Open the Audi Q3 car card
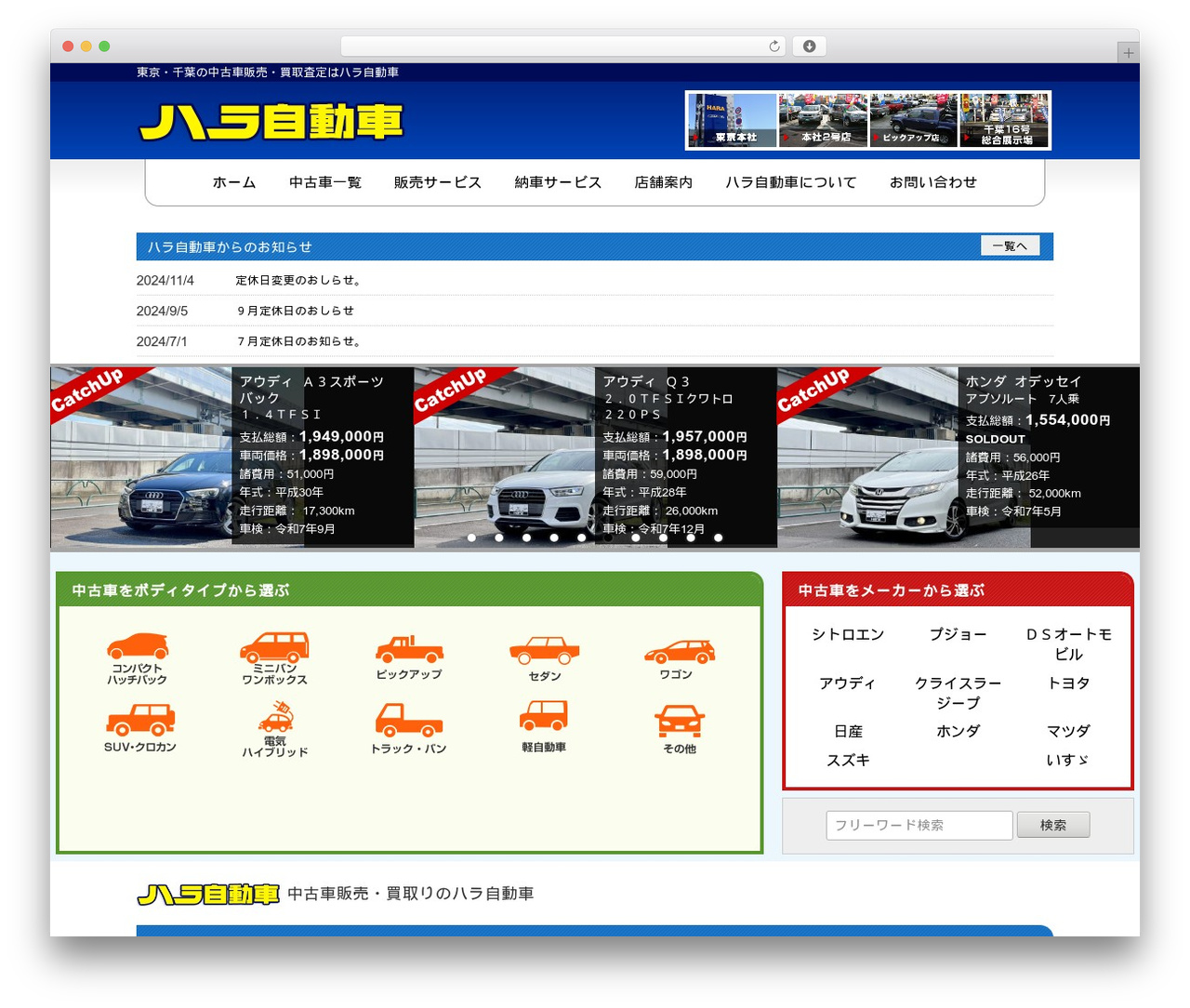This screenshot has height=1008, width=1190. coord(595,457)
